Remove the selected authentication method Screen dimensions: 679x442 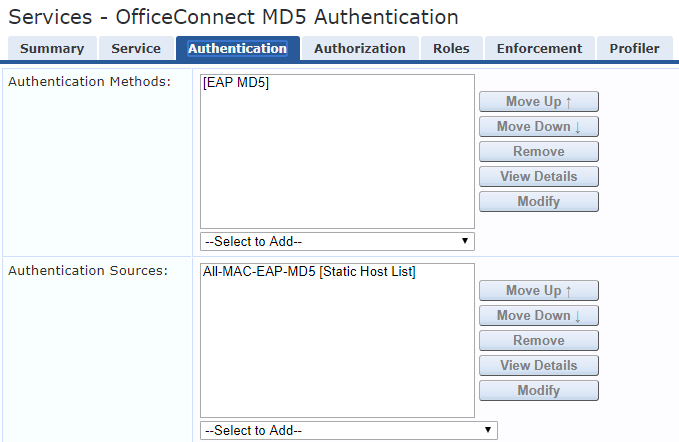539,152
